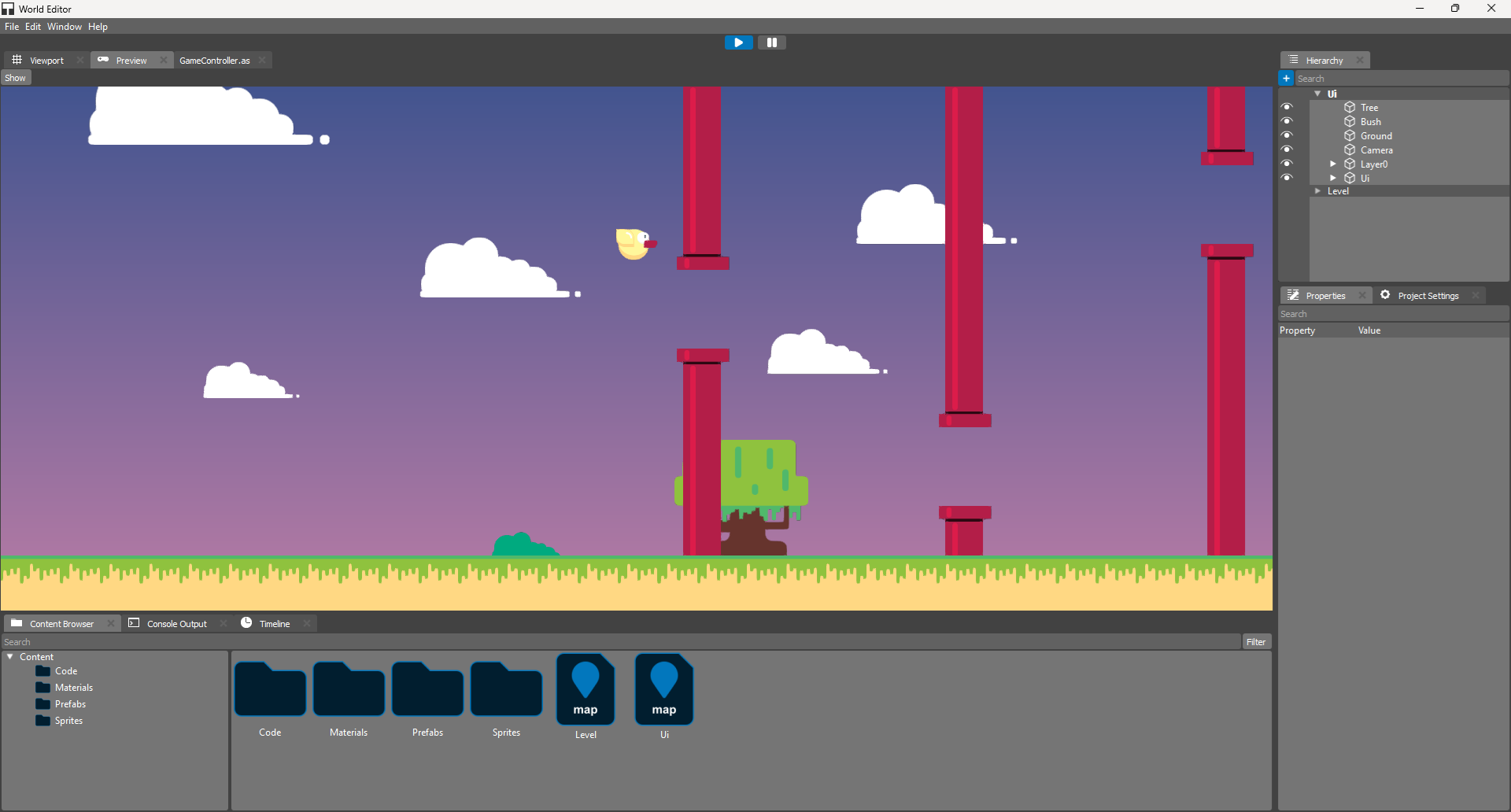Image resolution: width=1511 pixels, height=812 pixels.
Task: Click the Code folder icon in tree
Action: tap(43, 671)
